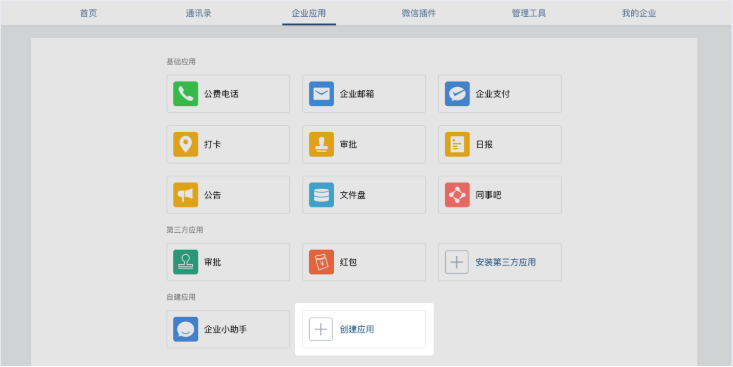733x367 pixels.
Task: Click the plus icon beside 安装第三方应用
Action: click(x=457, y=262)
